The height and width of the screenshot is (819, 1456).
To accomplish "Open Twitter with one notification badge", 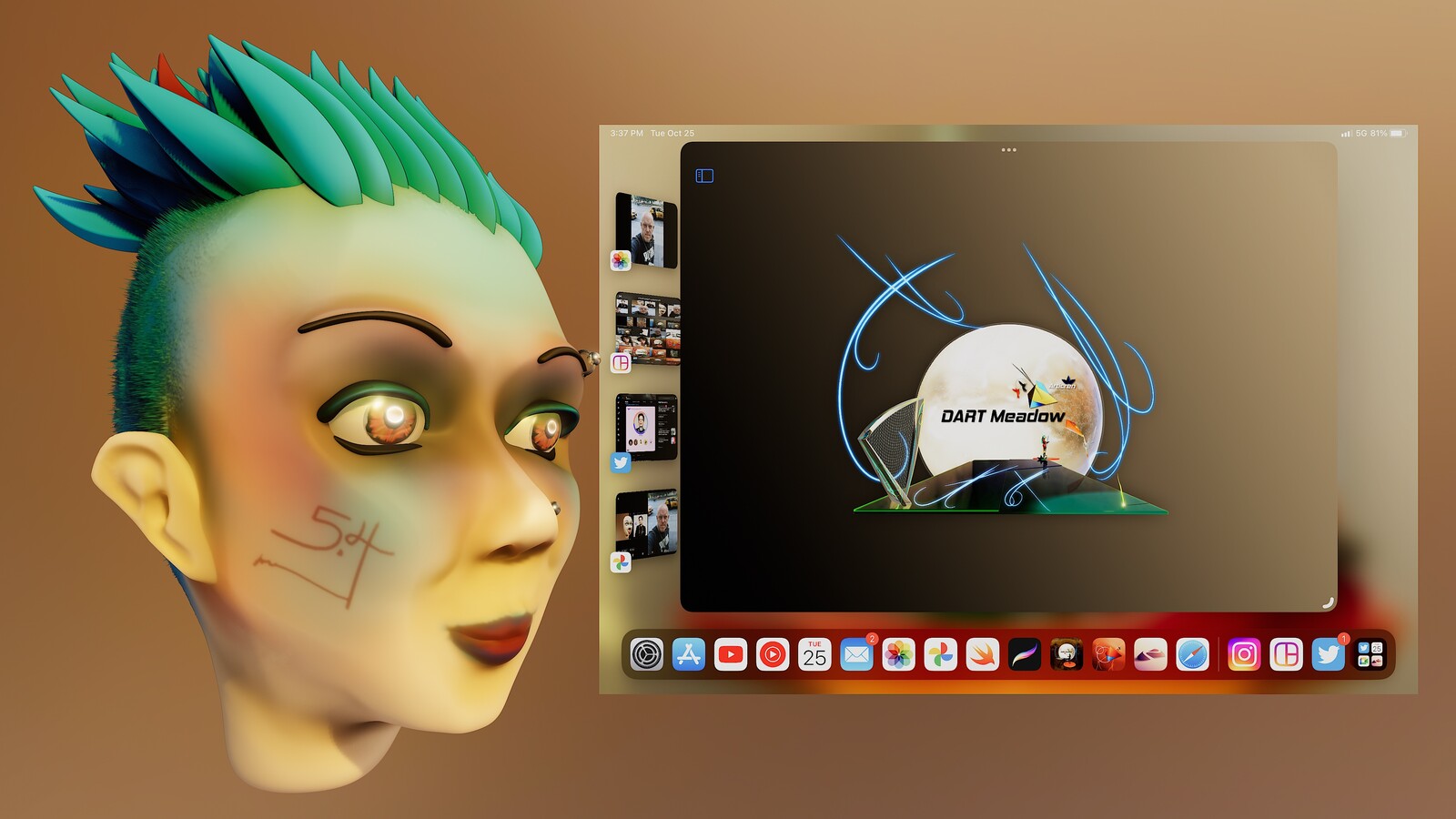I will coord(1328,654).
